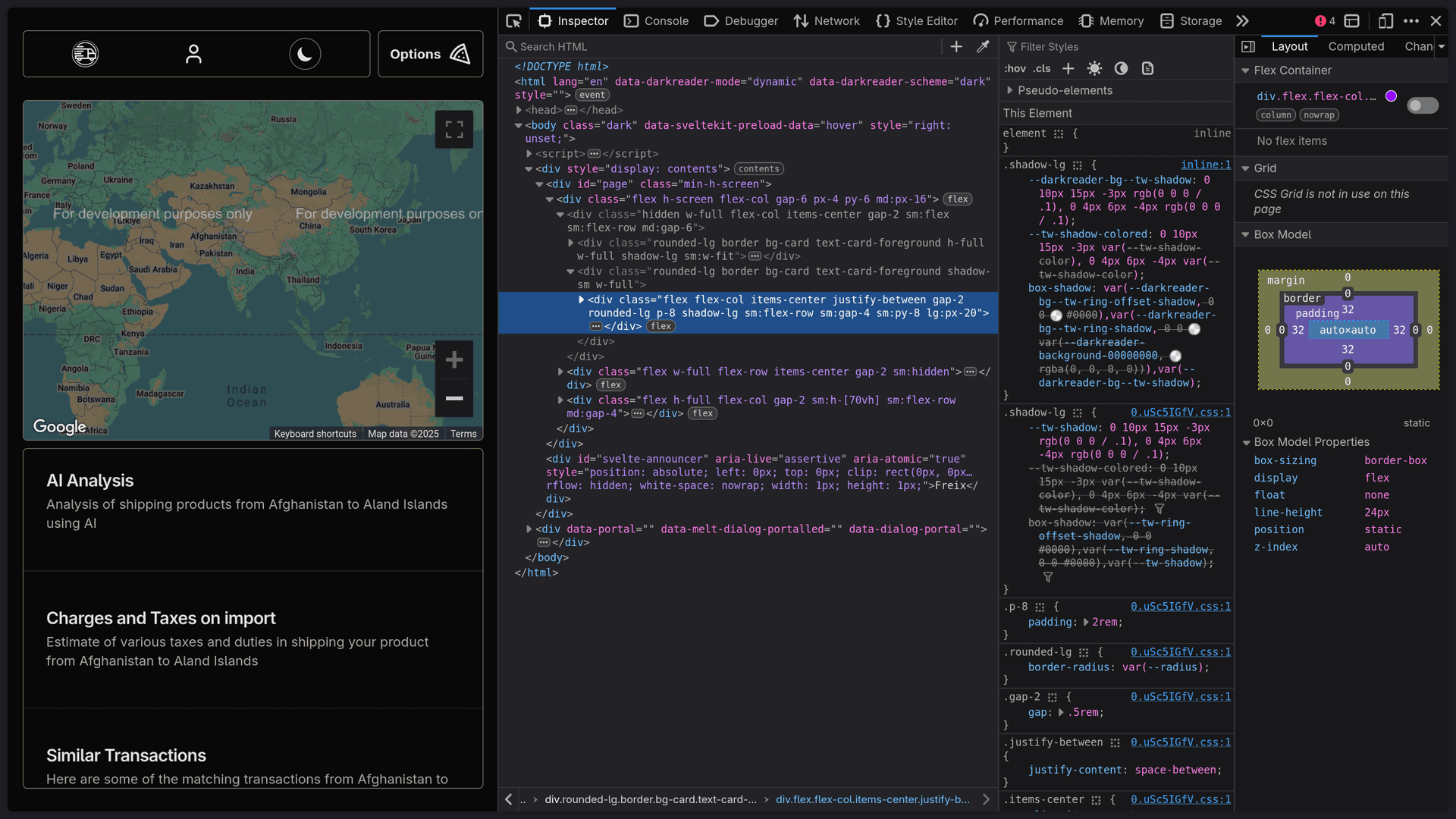Open the Style Editor tab

click(x=917, y=21)
